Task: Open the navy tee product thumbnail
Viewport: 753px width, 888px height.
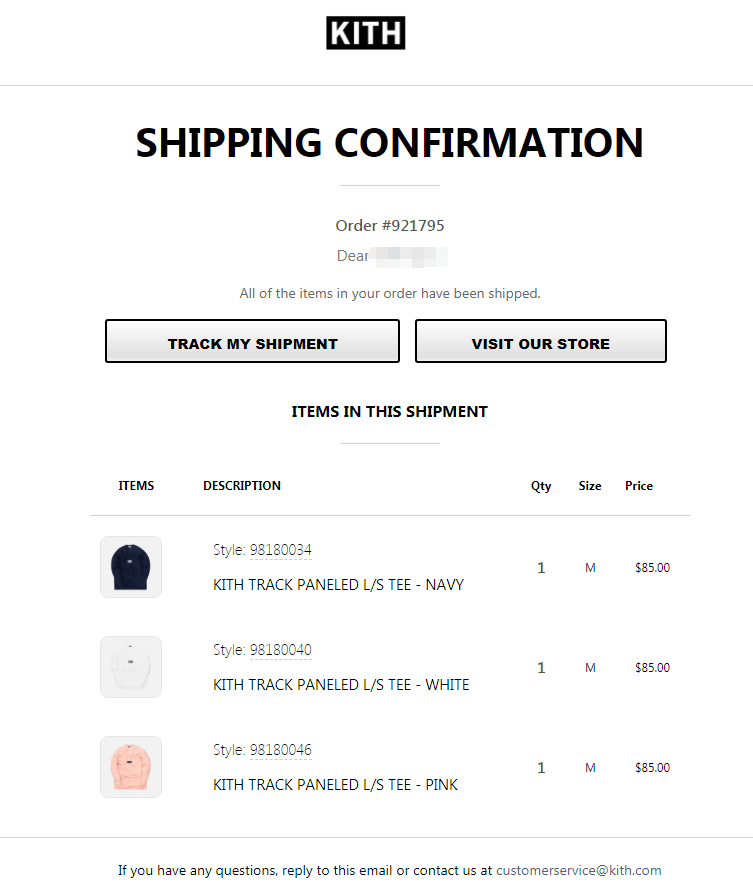Action: pos(131,567)
